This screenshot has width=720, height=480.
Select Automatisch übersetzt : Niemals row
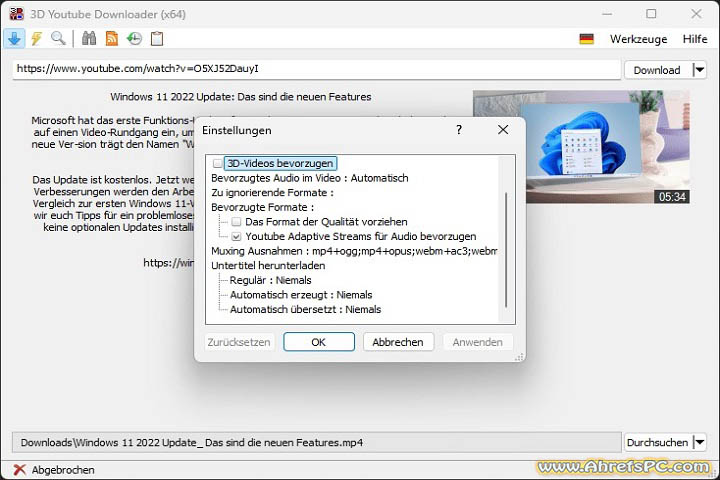(305, 310)
